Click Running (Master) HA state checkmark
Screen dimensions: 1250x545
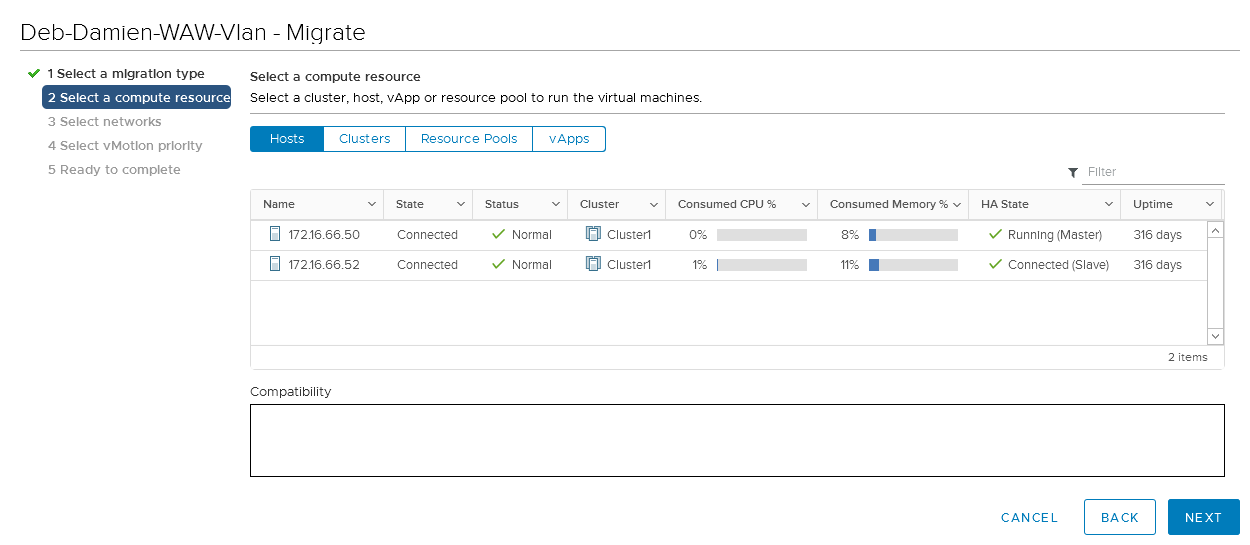(x=994, y=234)
